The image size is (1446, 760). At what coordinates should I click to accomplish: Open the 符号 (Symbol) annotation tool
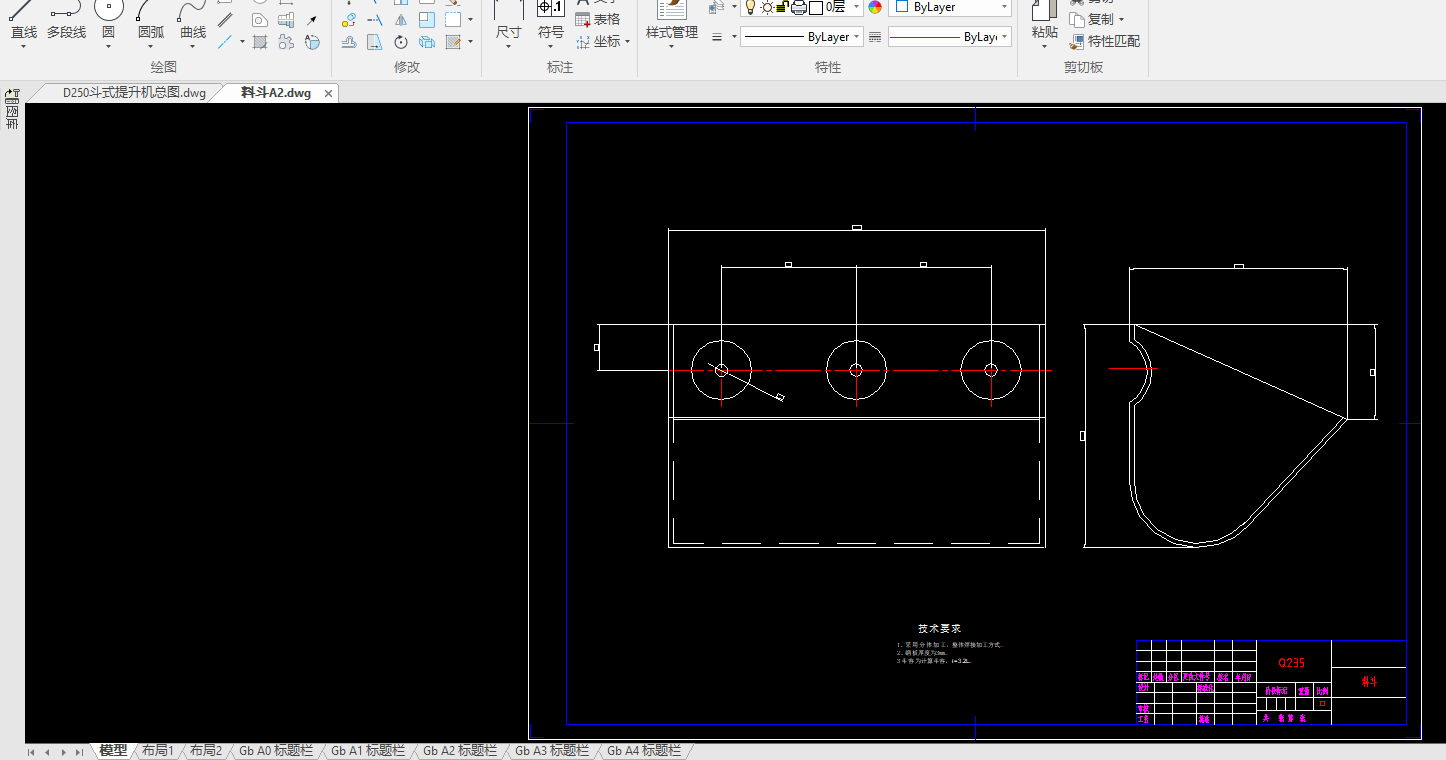pos(551,24)
